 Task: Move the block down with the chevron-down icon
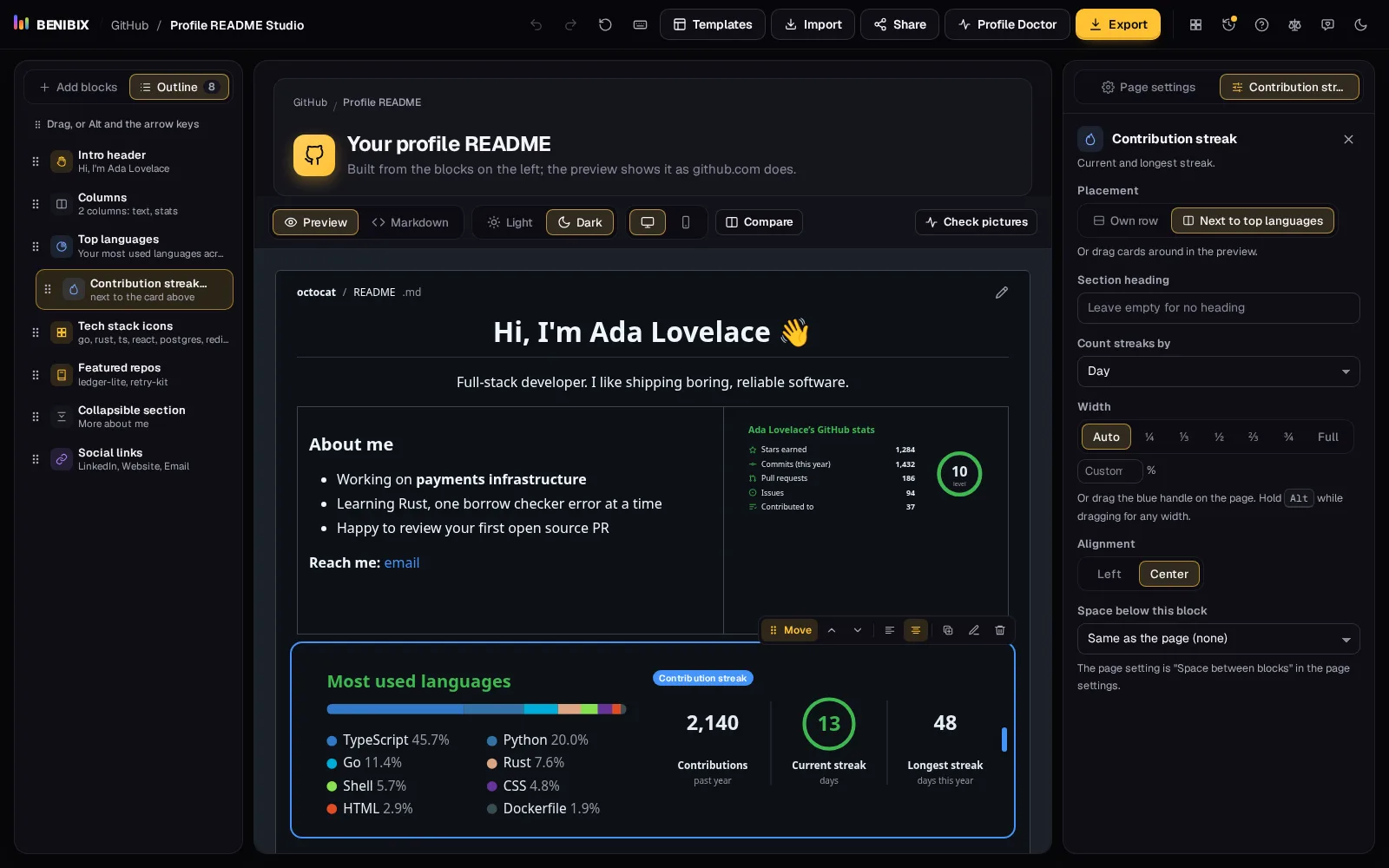(858, 630)
